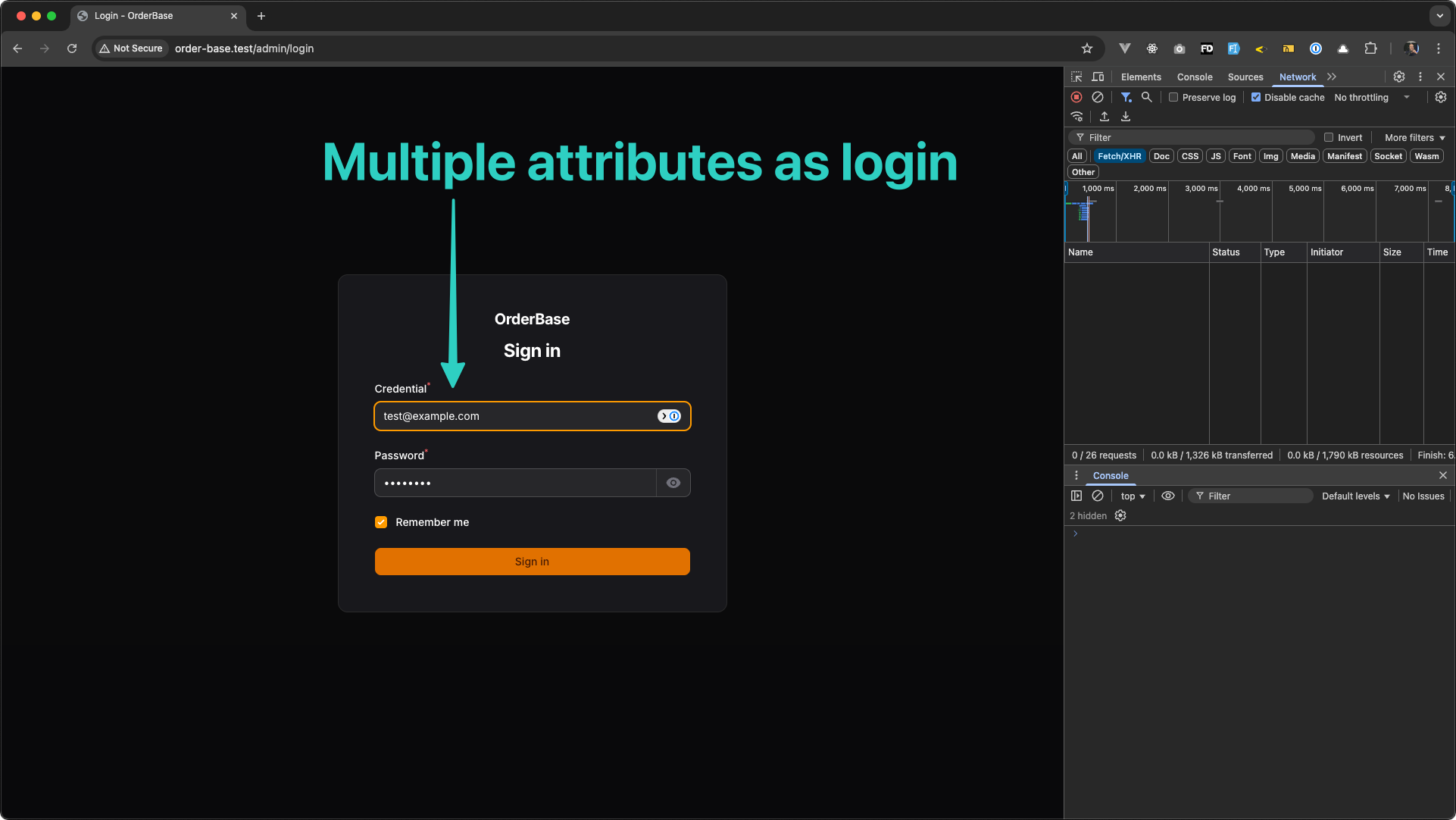Screen dimensions: 1456x820
Task: Switch to the Sources panel
Action: pyautogui.click(x=1245, y=77)
